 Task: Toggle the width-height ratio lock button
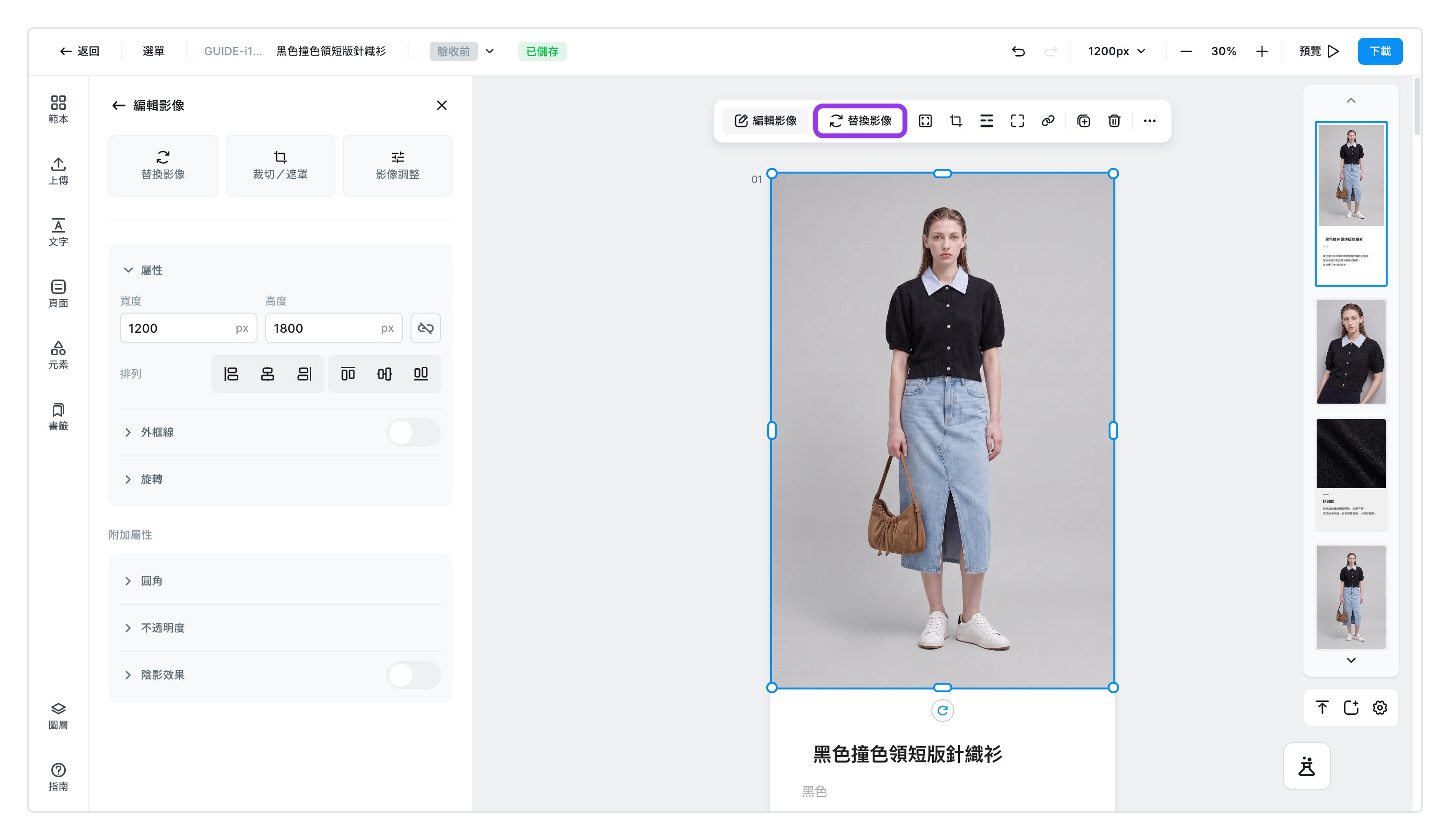tap(425, 328)
